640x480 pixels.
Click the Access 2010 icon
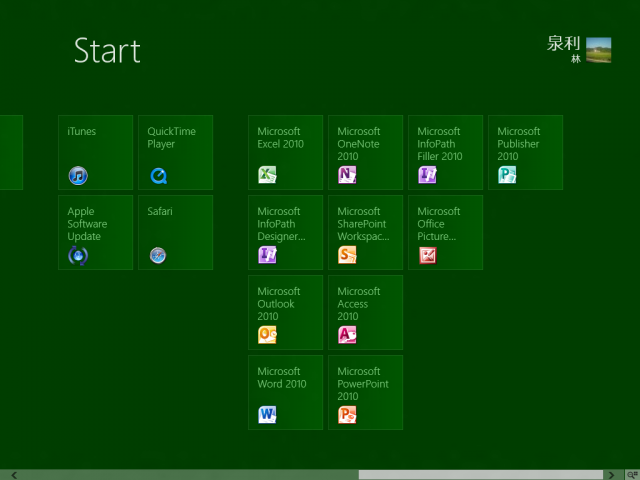pos(347,335)
